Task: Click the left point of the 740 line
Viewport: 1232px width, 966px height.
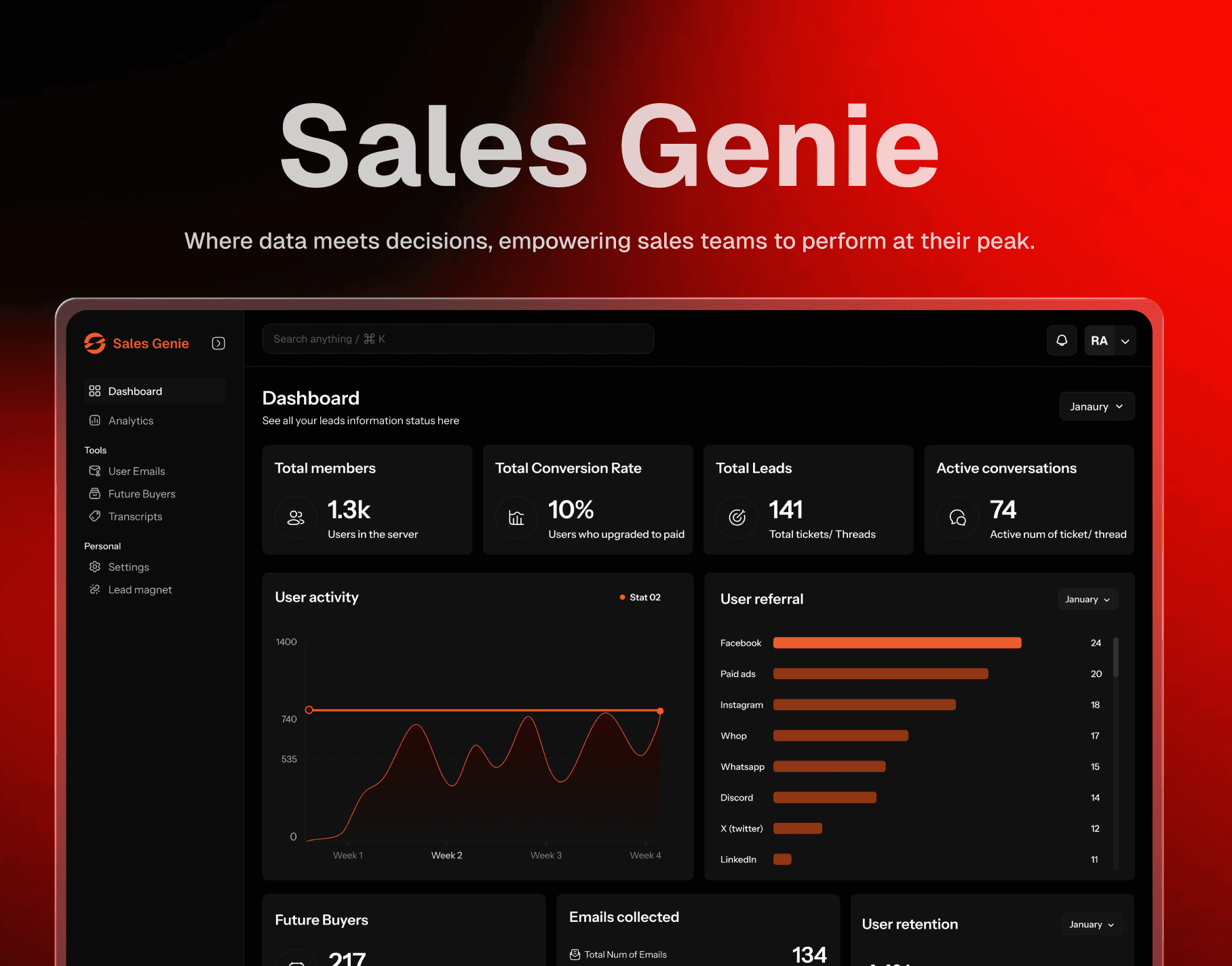Action: (309, 710)
